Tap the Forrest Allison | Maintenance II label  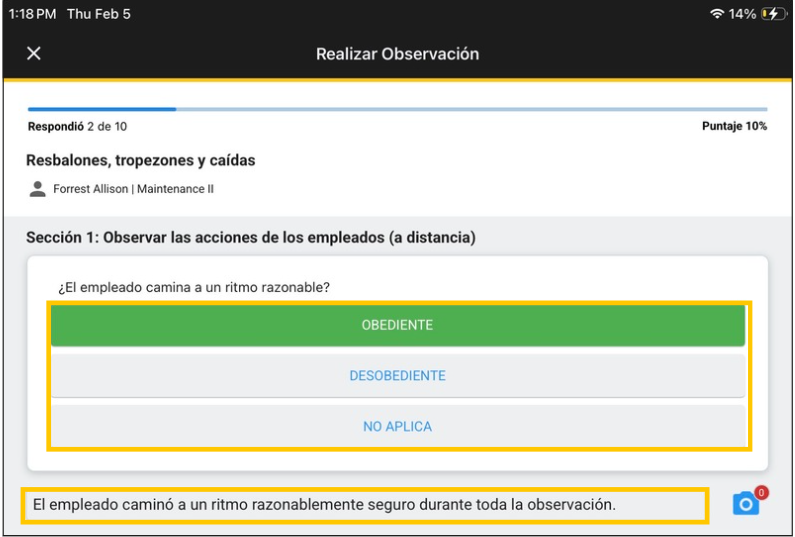133,188
